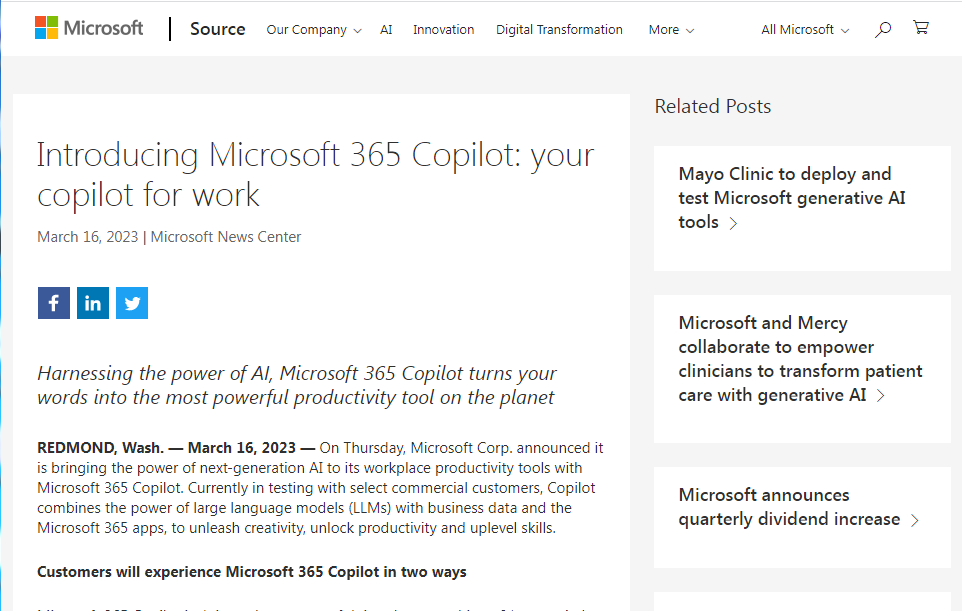Viewport: 962px width, 611px height.
Task: Open Mayo Clinic generative AI post
Action: pyautogui.click(x=790, y=197)
